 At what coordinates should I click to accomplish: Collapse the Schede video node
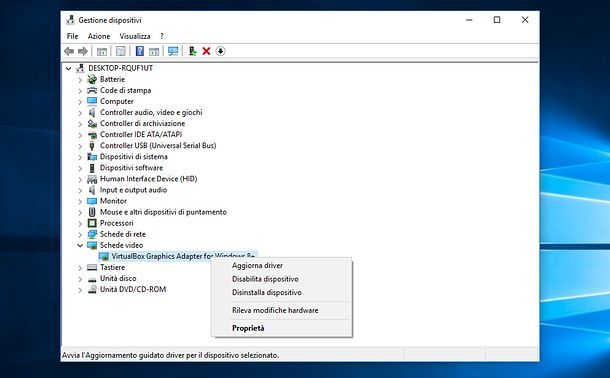[x=80, y=245]
